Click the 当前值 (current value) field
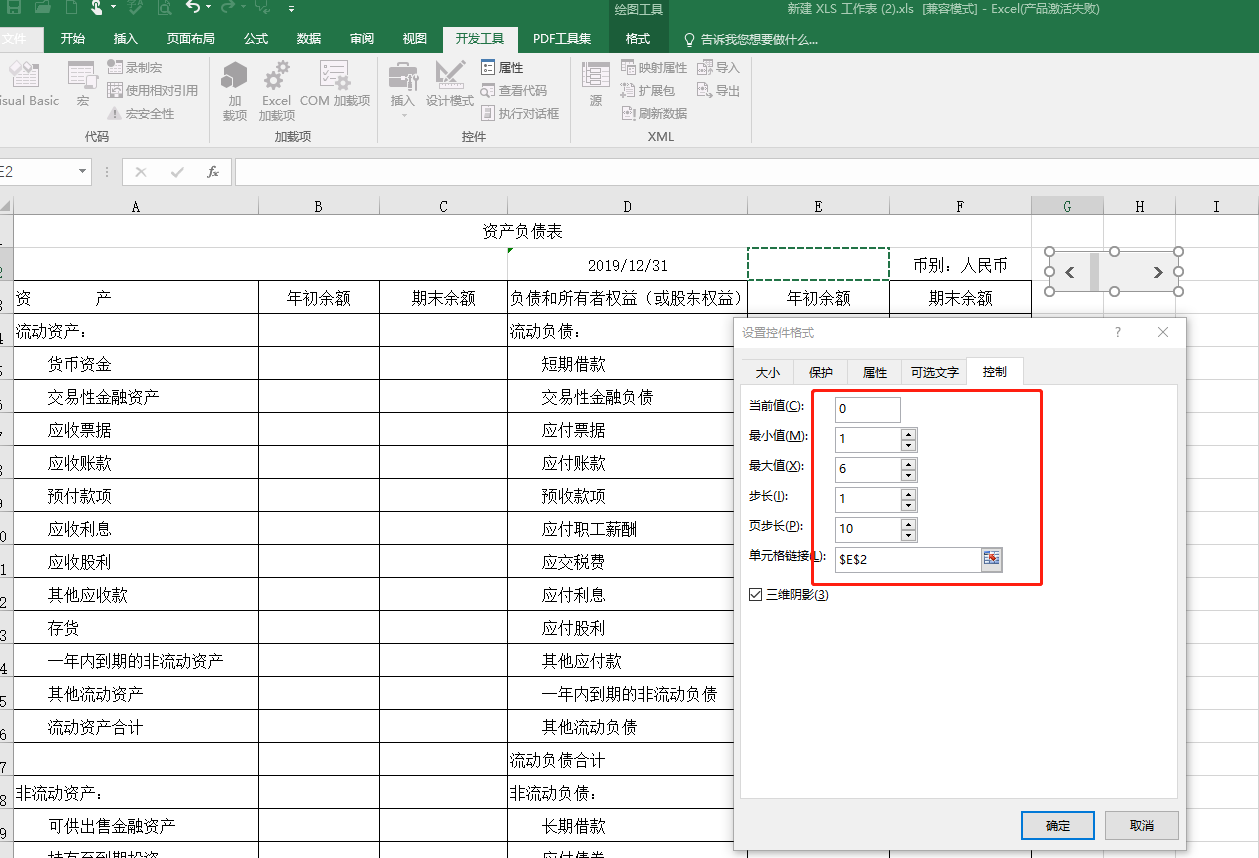 click(x=868, y=409)
